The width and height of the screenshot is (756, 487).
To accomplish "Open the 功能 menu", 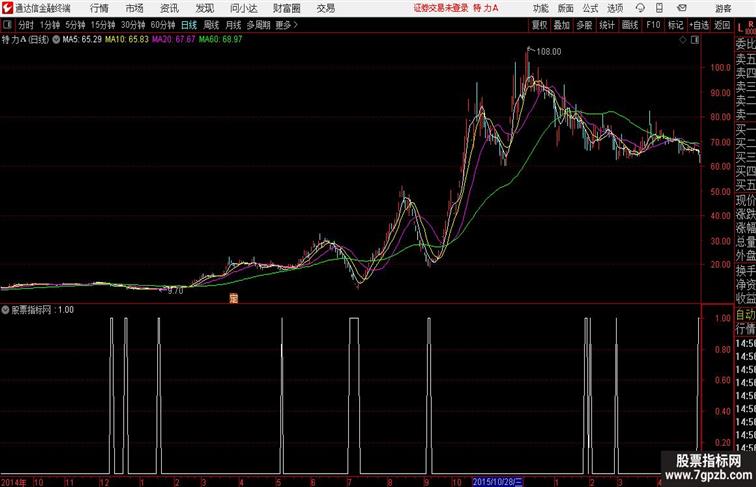I will pos(540,8).
